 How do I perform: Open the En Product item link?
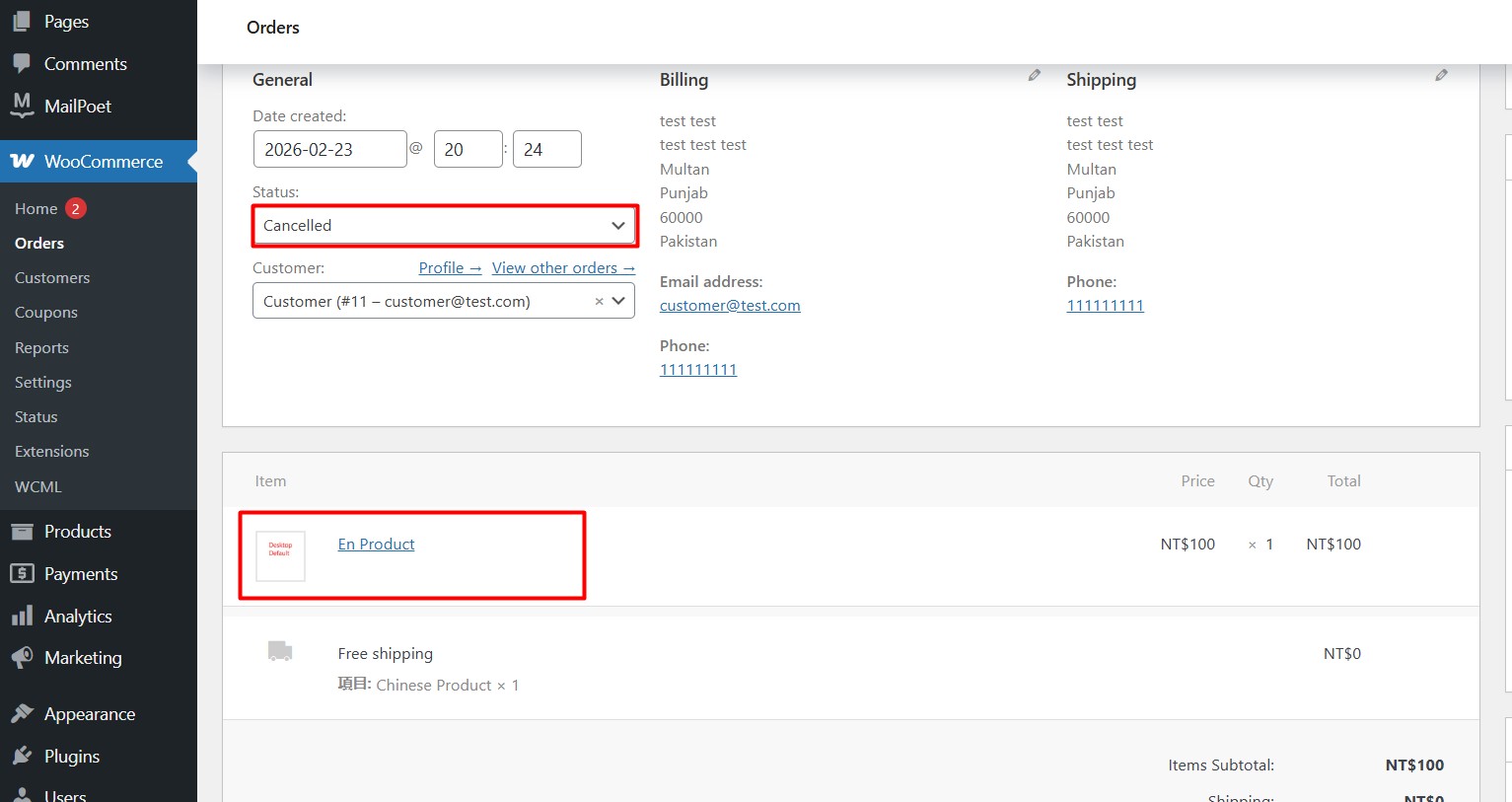click(x=376, y=545)
